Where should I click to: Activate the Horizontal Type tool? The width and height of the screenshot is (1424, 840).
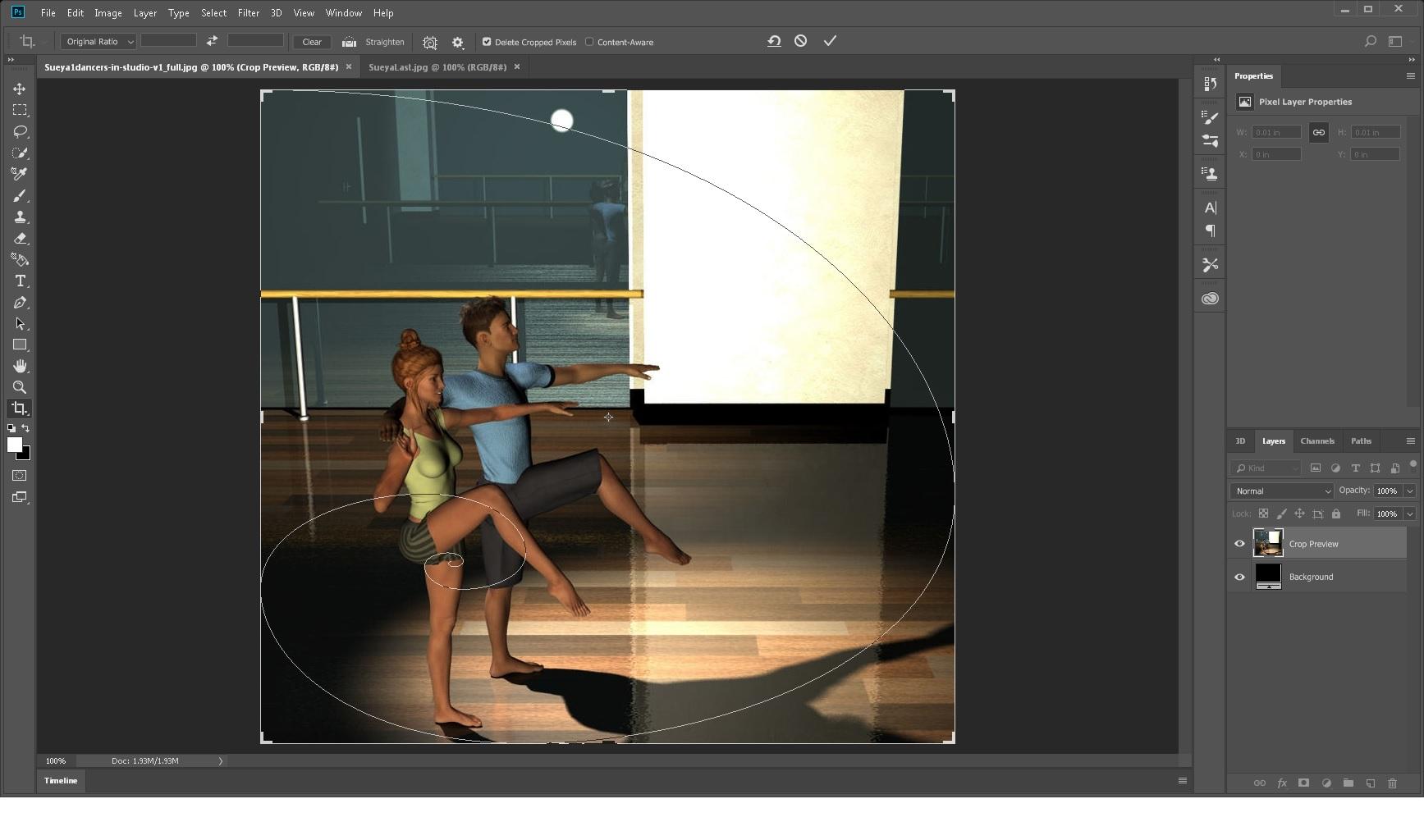(20, 281)
